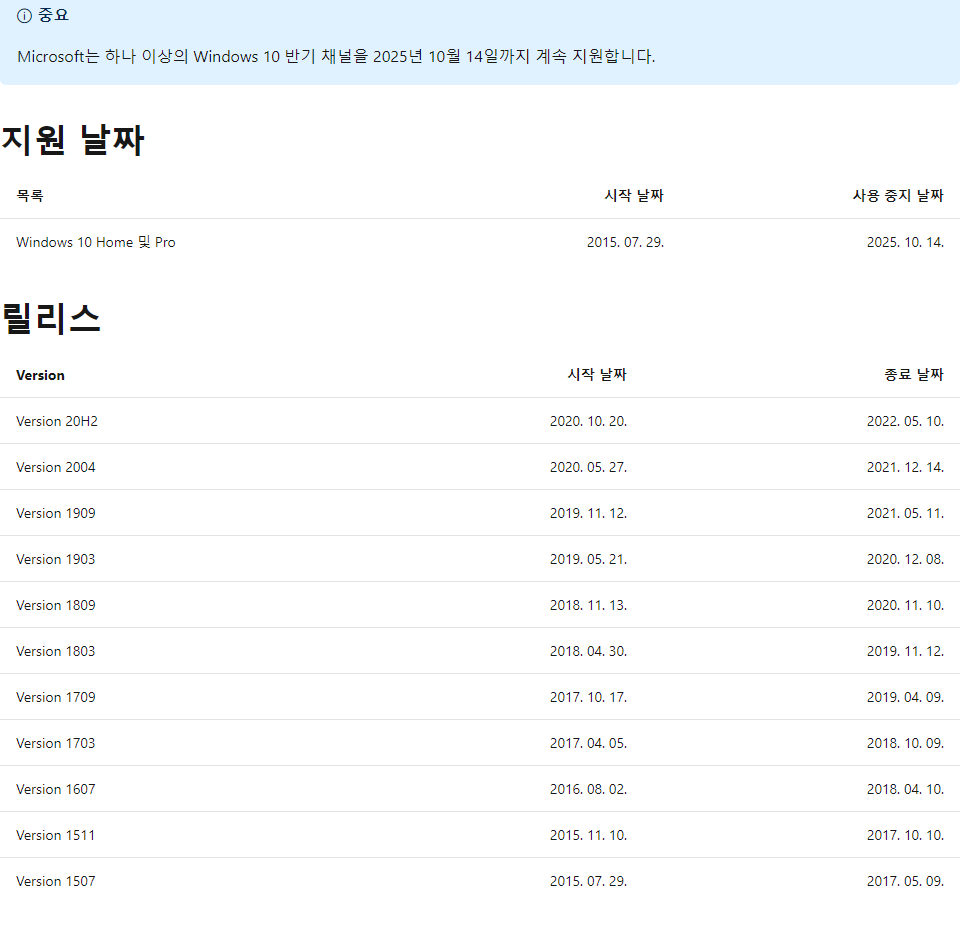Click start date 2015. 11. 10.
This screenshot has width=962, height=926.
coord(588,836)
